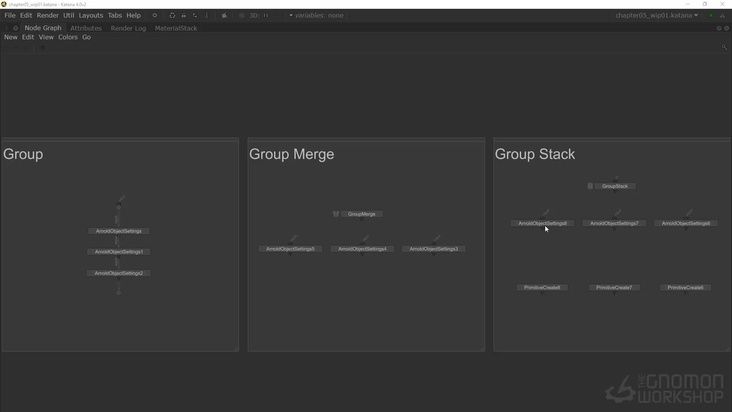Click the input port above ArnoldObjectSettings
The image size is (732, 412).
[x=119, y=207]
